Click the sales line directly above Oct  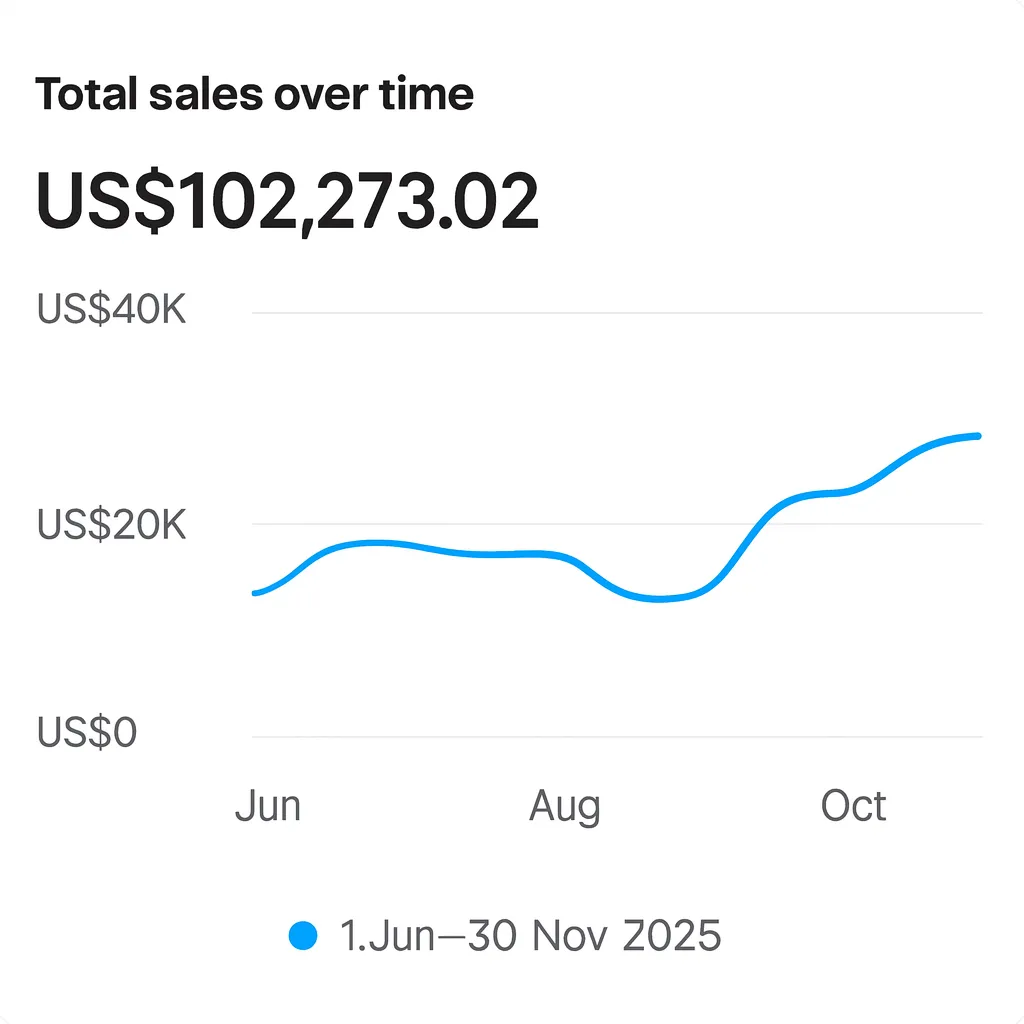click(x=853, y=490)
